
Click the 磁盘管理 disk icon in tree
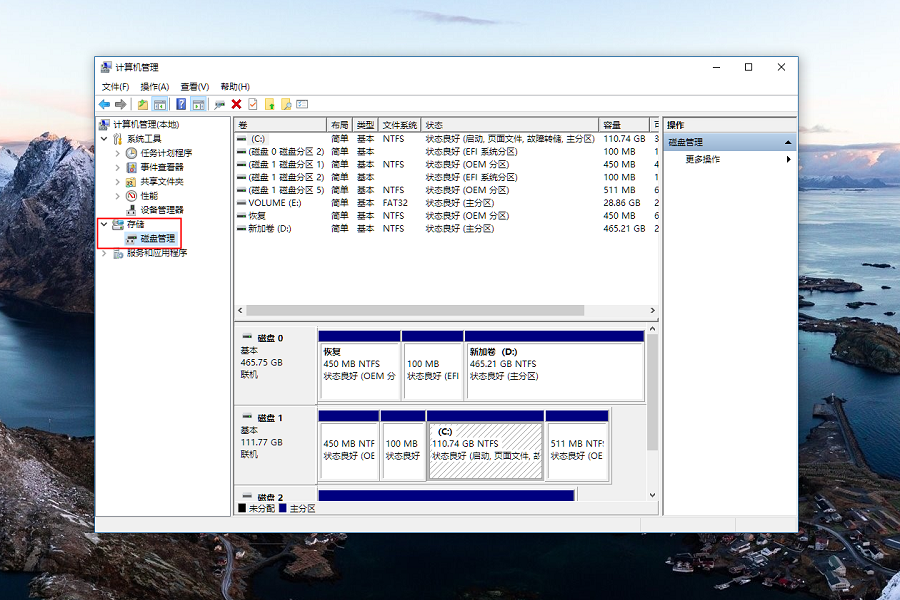[x=131, y=238]
